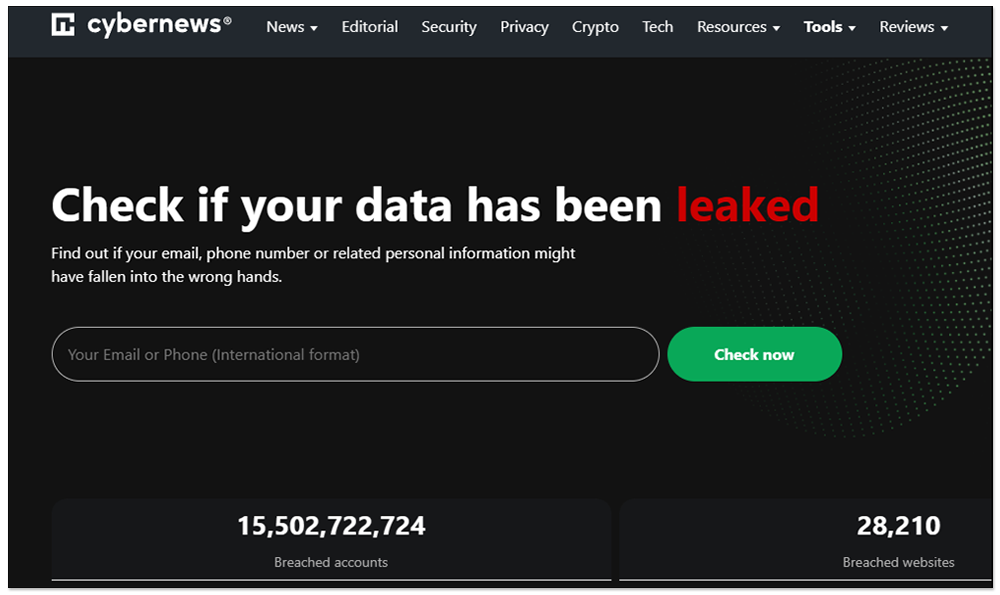
Task: Click the green Check now button
Action: (x=754, y=354)
